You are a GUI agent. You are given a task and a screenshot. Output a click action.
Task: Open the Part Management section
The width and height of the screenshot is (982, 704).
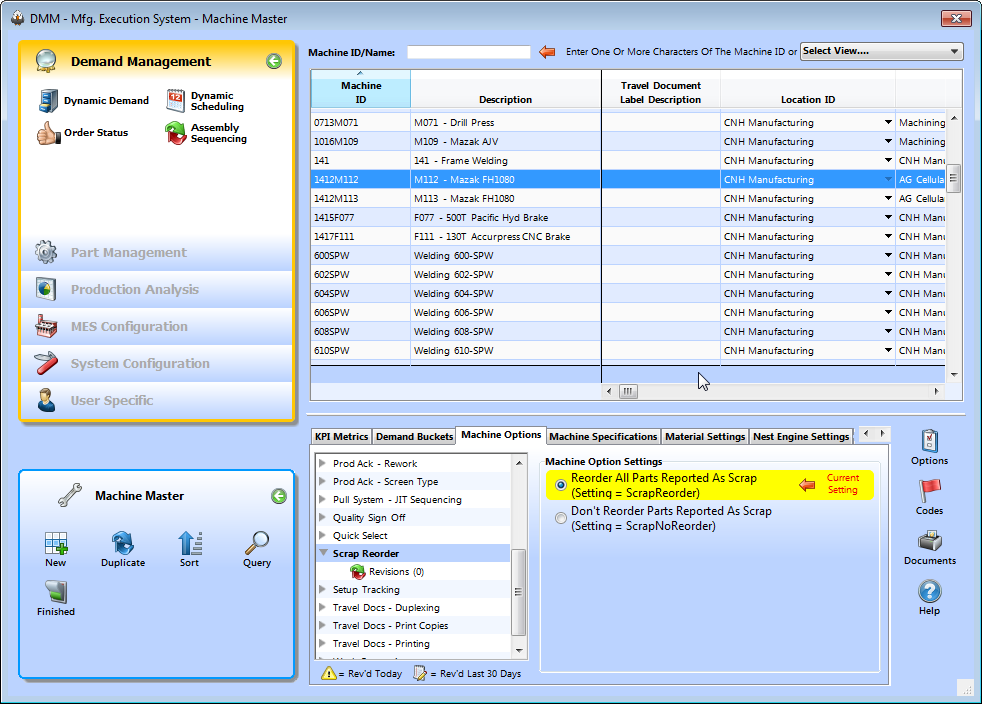tap(157, 252)
